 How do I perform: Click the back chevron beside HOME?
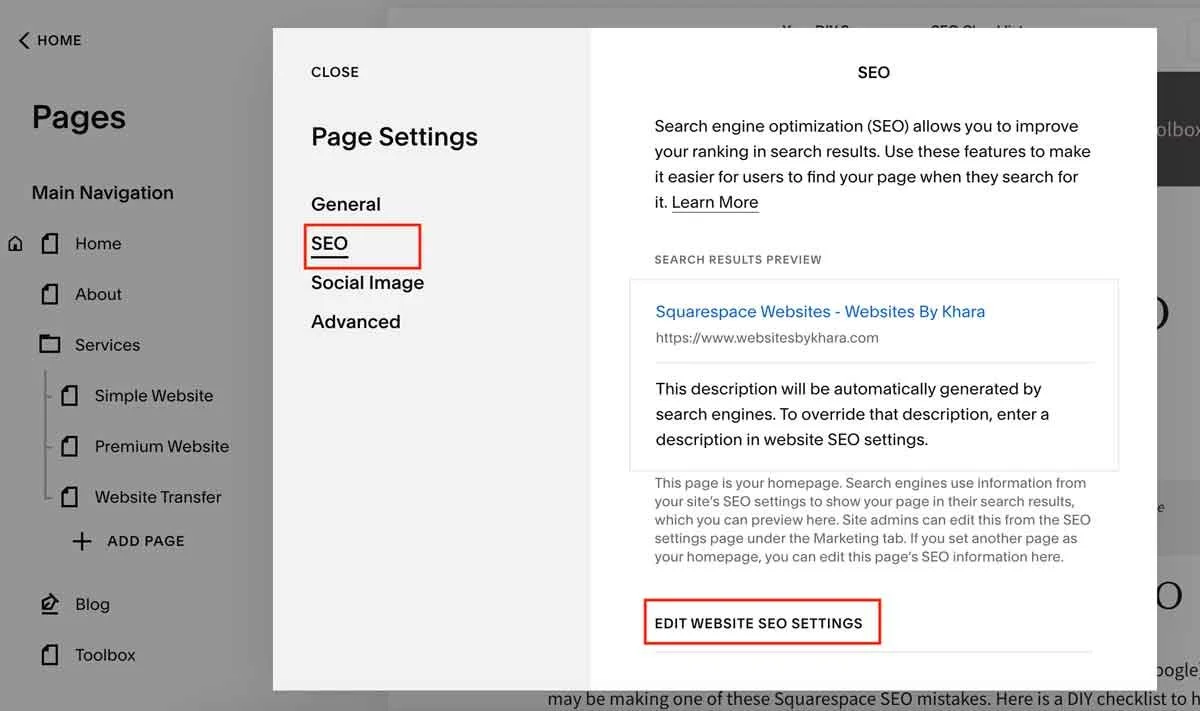click(24, 41)
